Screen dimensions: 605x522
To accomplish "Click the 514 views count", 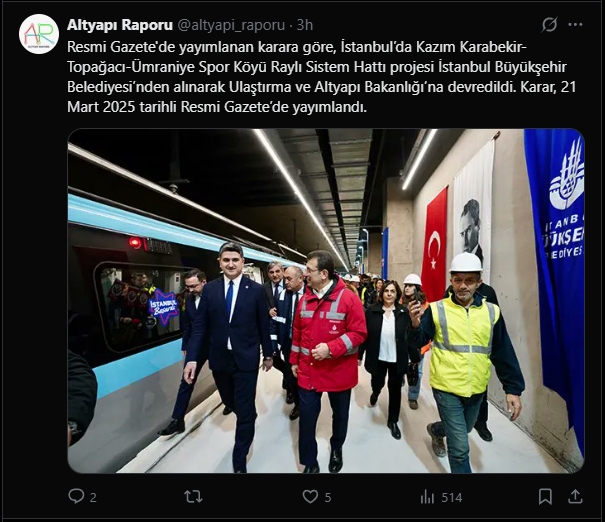I will coord(452,497).
